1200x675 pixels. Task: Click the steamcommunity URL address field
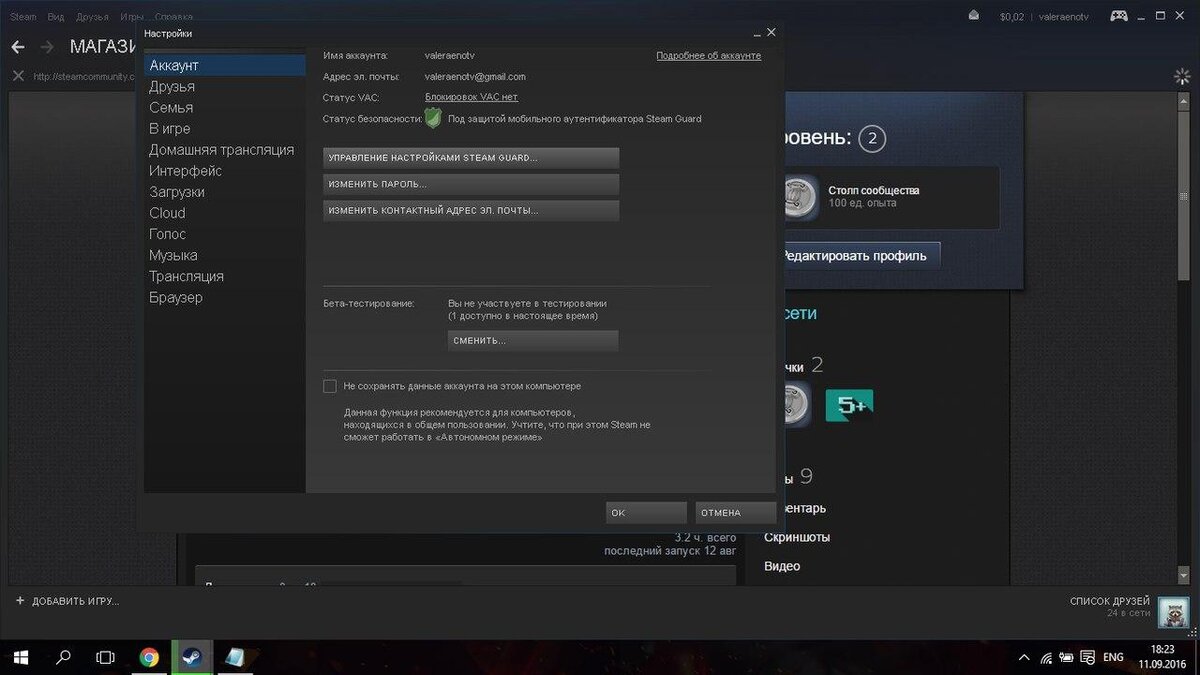[84, 76]
